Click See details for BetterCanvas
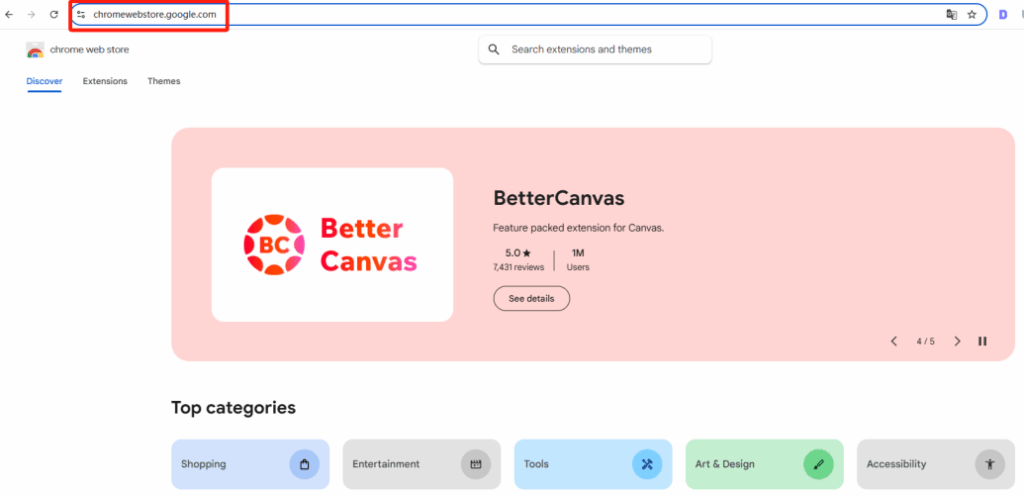This screenshot has height=497, width=1024. point(532,298)
